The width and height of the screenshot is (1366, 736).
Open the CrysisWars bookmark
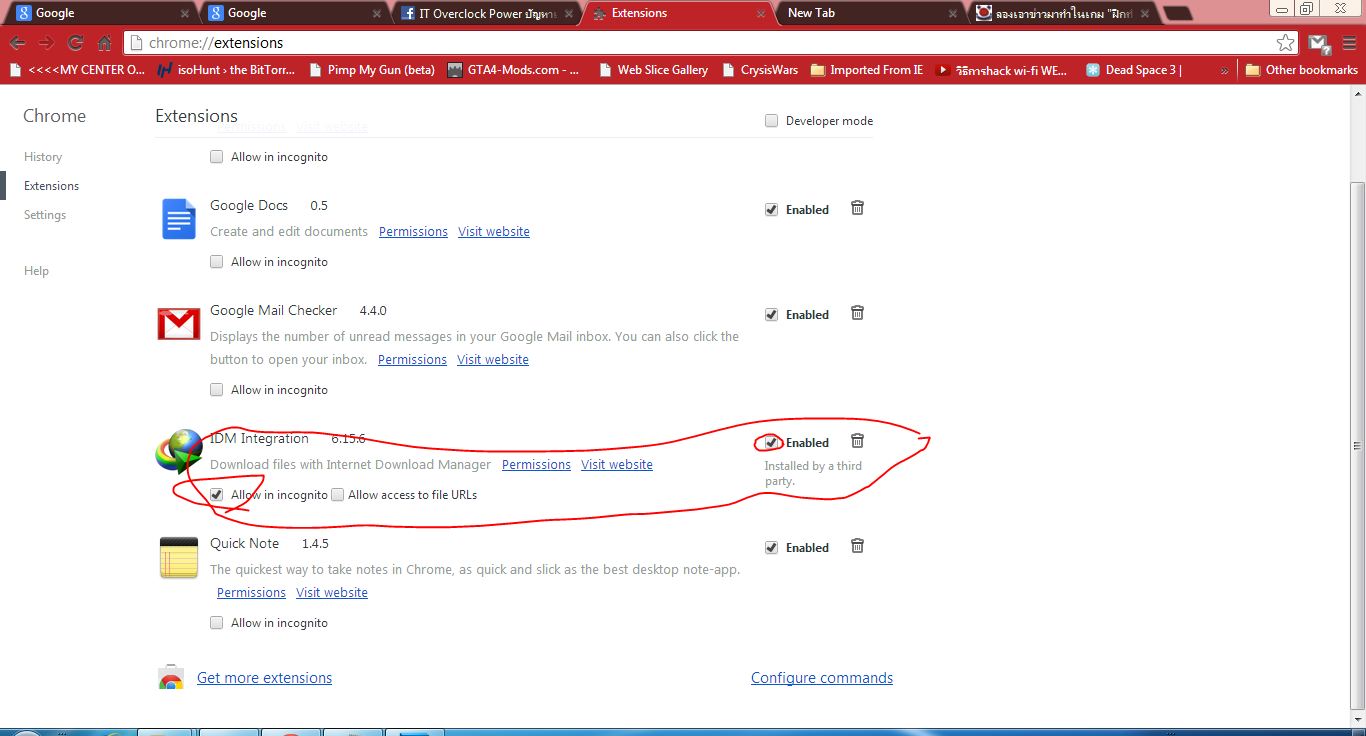(x=760, y=70)
